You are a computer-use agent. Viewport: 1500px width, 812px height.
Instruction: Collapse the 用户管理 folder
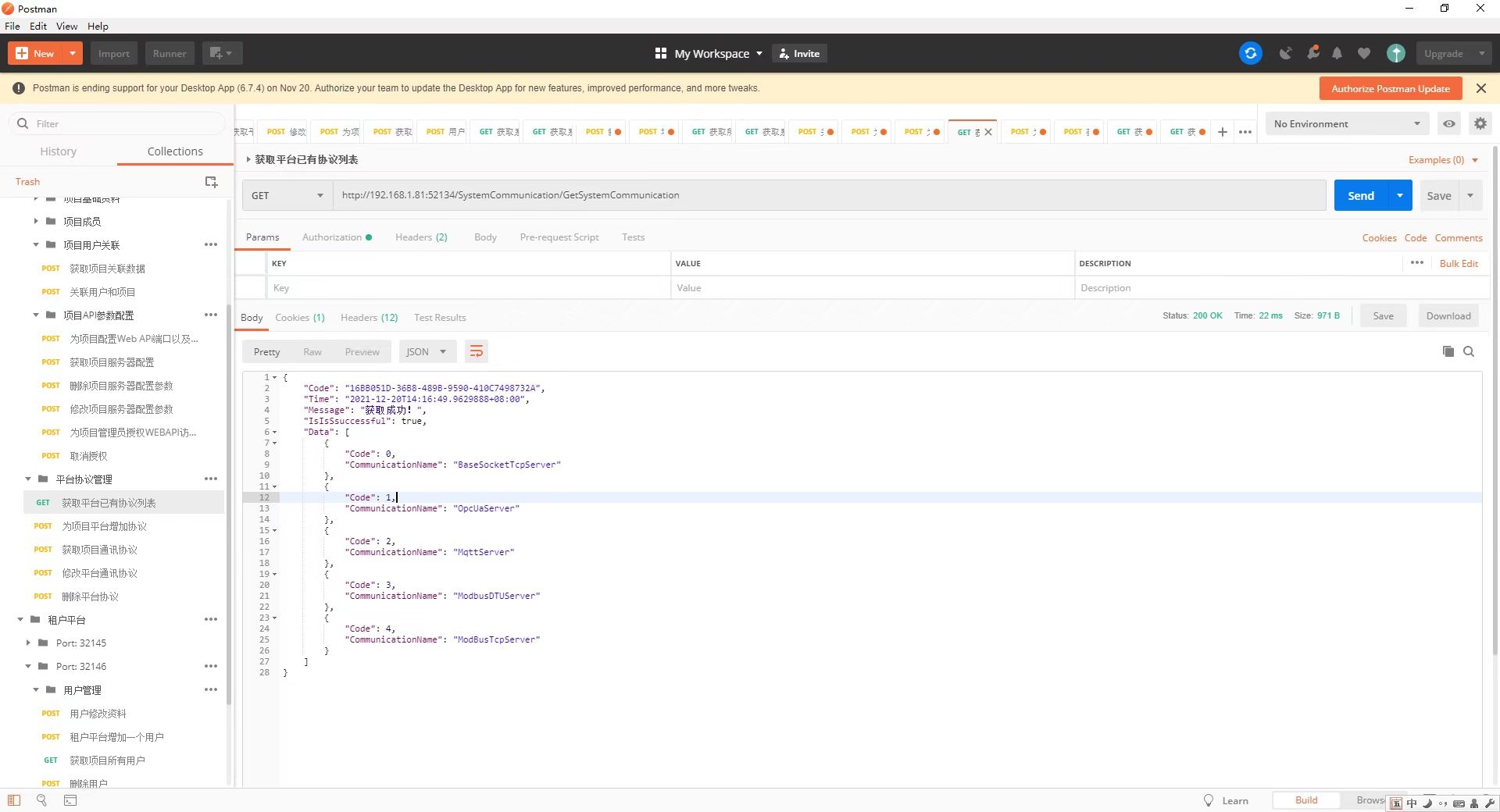coord(36,689)
